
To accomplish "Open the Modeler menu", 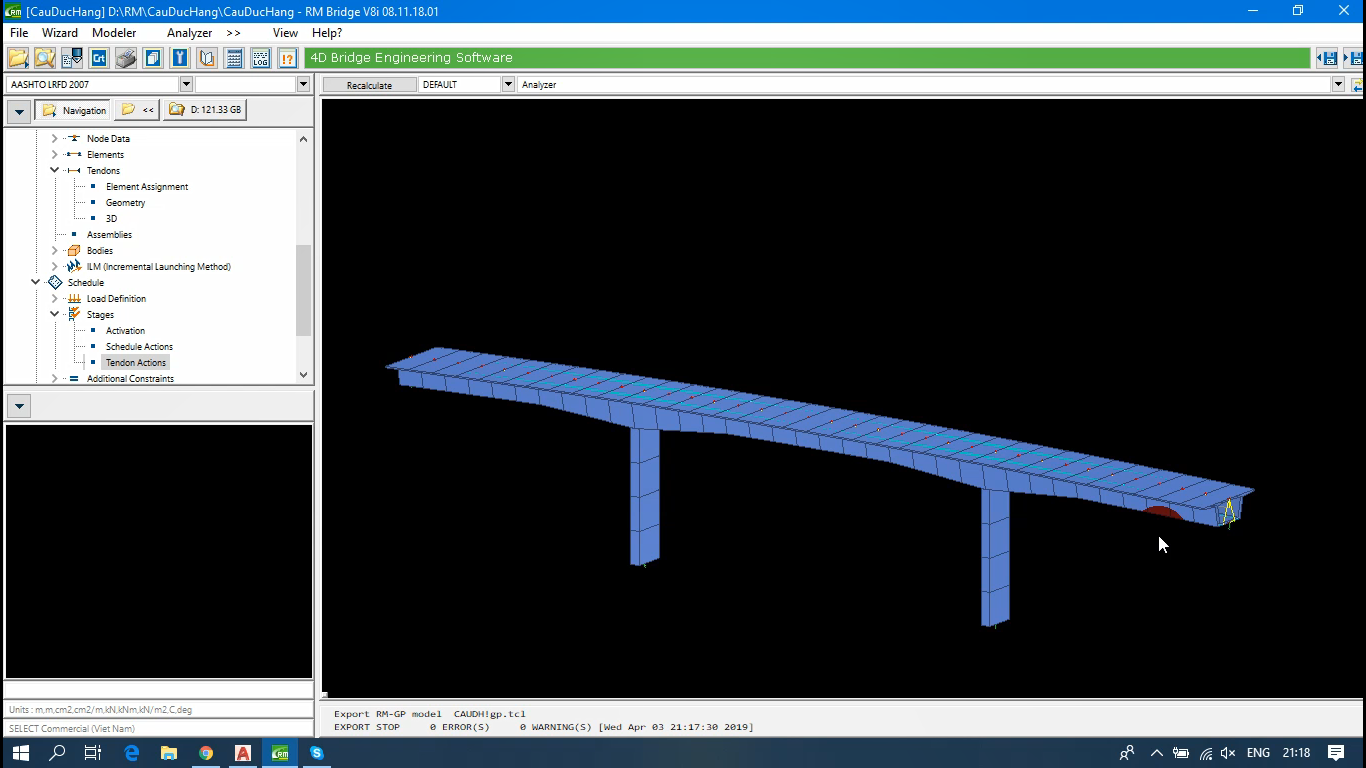I will [x=114, y=33].
